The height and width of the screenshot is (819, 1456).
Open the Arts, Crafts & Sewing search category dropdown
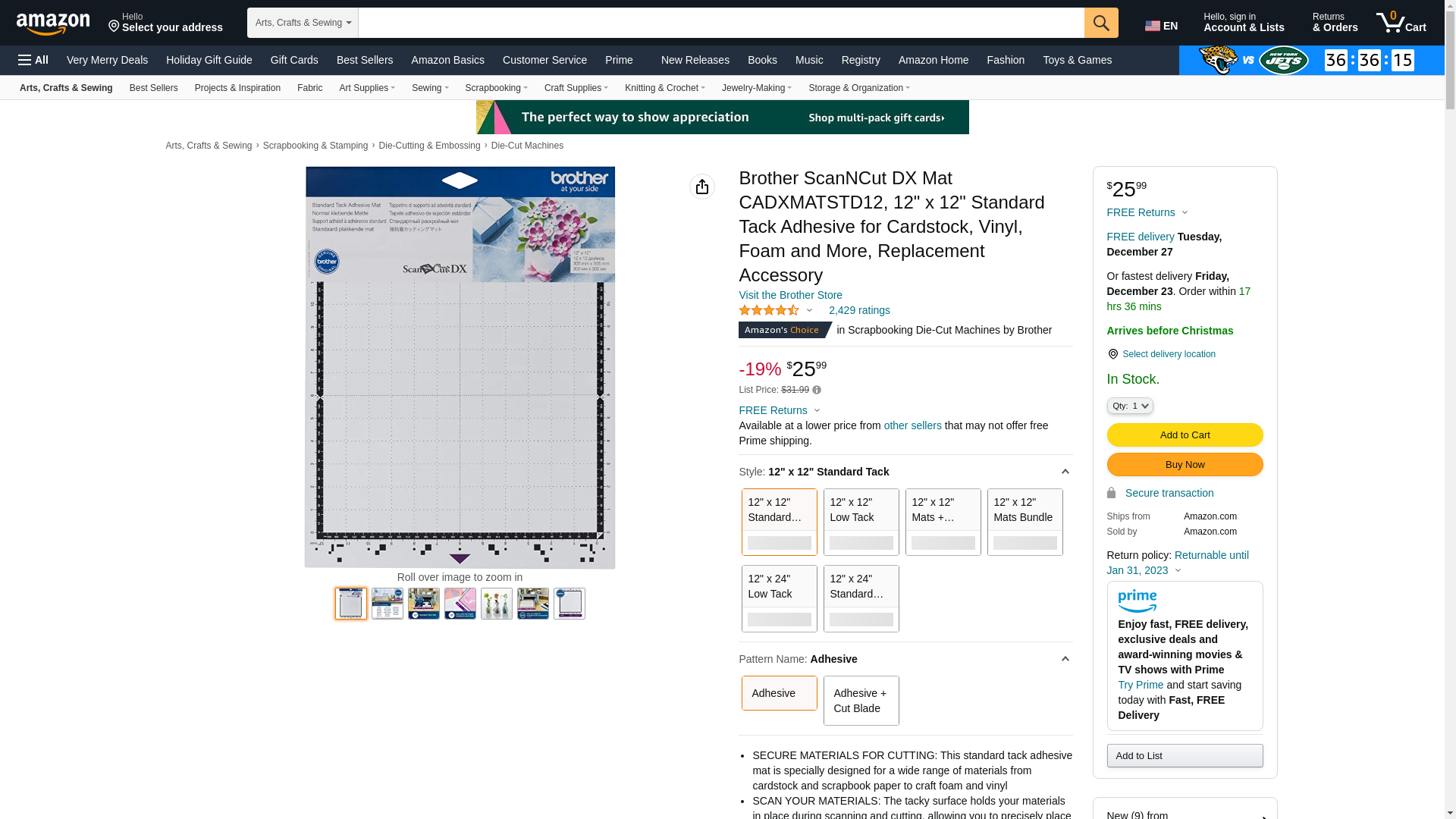[303, 23]
